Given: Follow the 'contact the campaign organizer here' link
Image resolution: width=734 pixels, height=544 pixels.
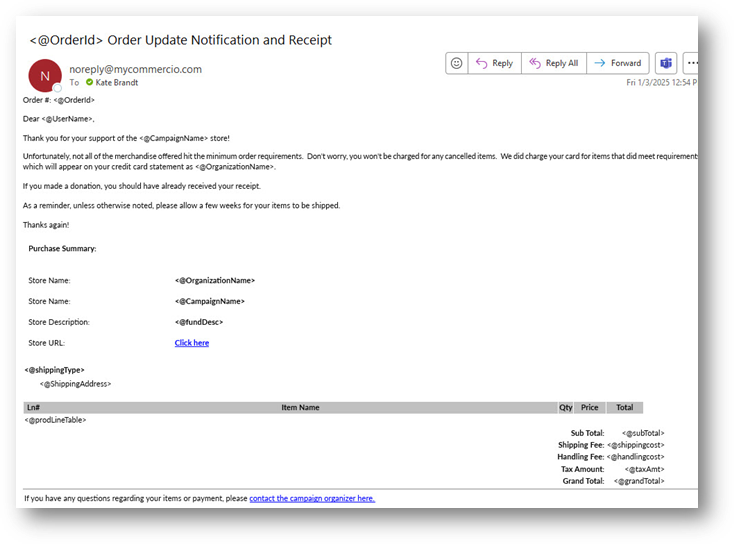Looking at the screenshot, I should (x=312, y=498).
